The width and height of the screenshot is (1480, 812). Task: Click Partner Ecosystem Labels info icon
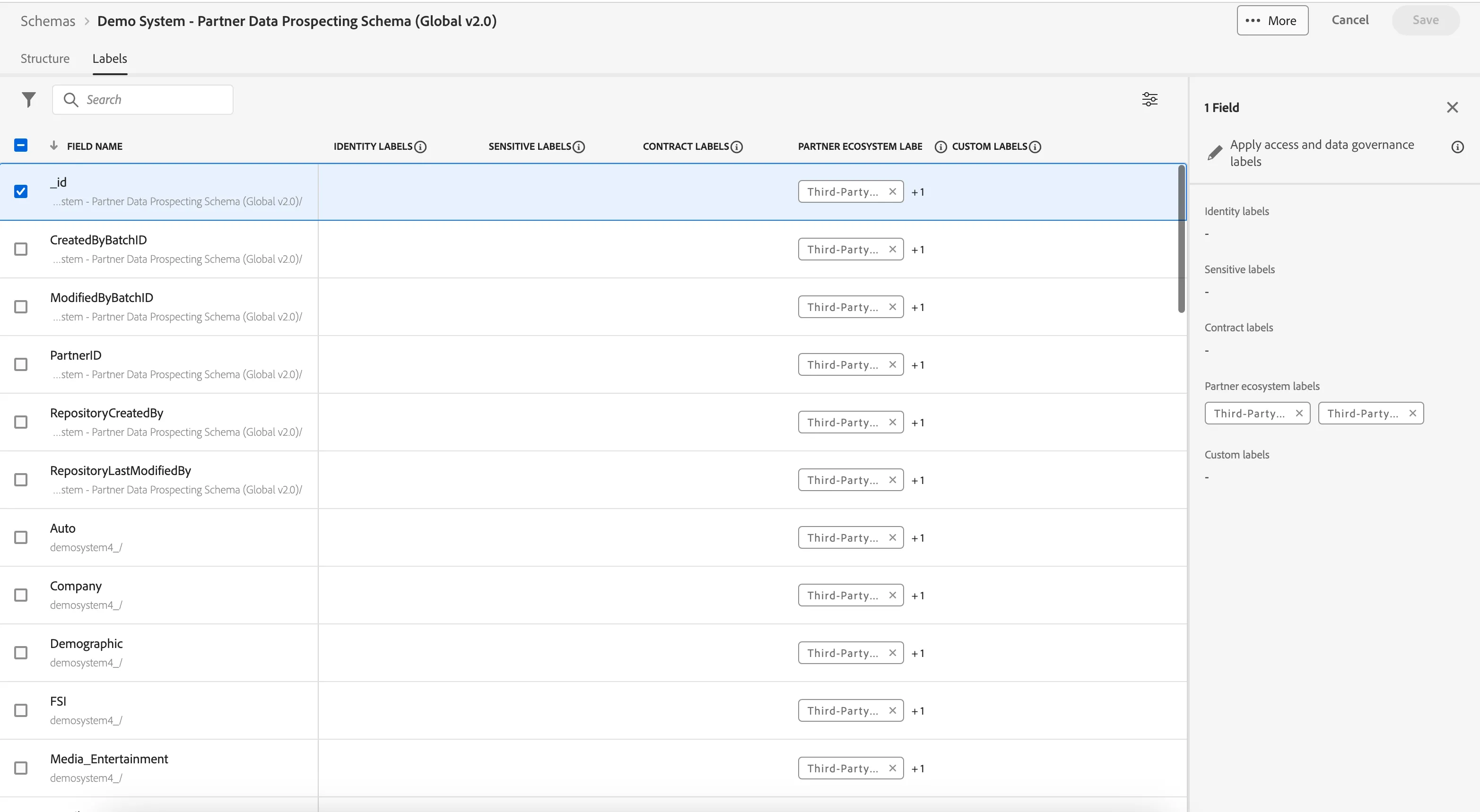[x=940, y=147]
